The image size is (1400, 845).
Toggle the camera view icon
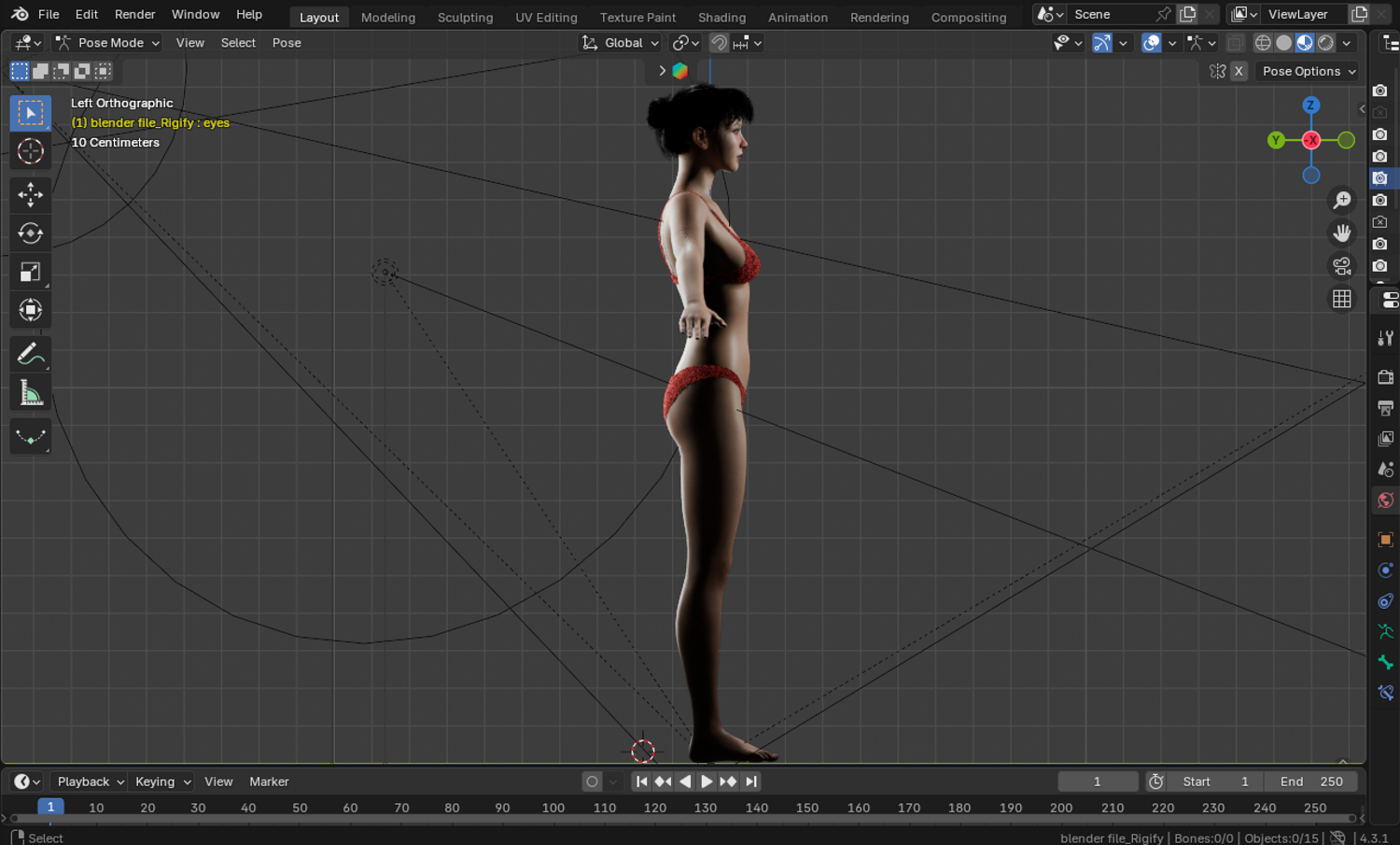(x=1342, y=266)
